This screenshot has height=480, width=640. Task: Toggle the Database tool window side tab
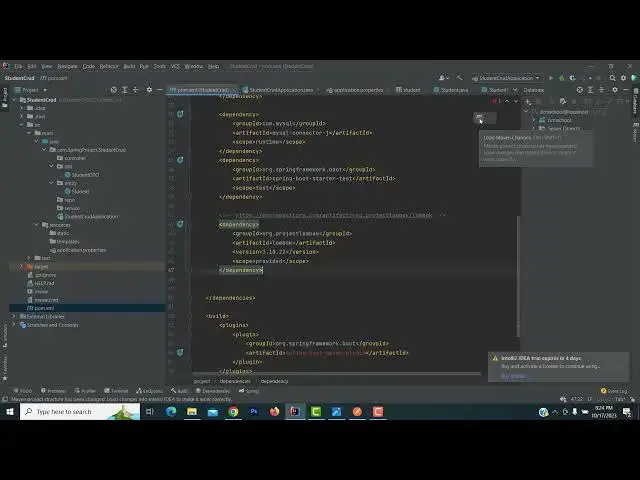click(x=634, y=107)
